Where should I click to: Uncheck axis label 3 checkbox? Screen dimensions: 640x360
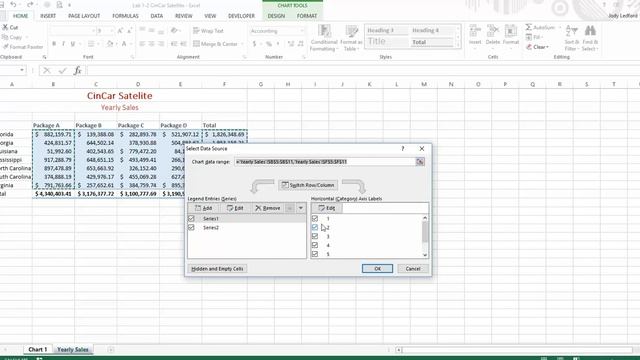(x=315, y=236)
